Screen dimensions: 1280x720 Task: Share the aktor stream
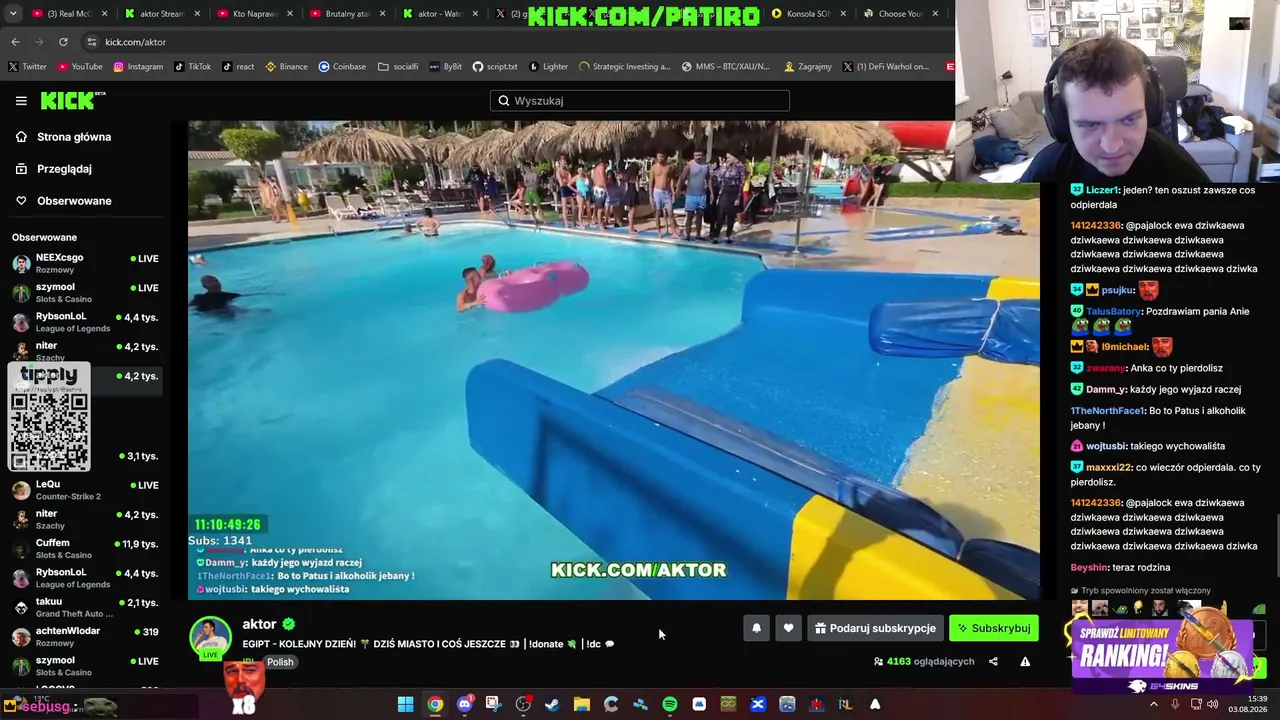click(x=993, y=661)
